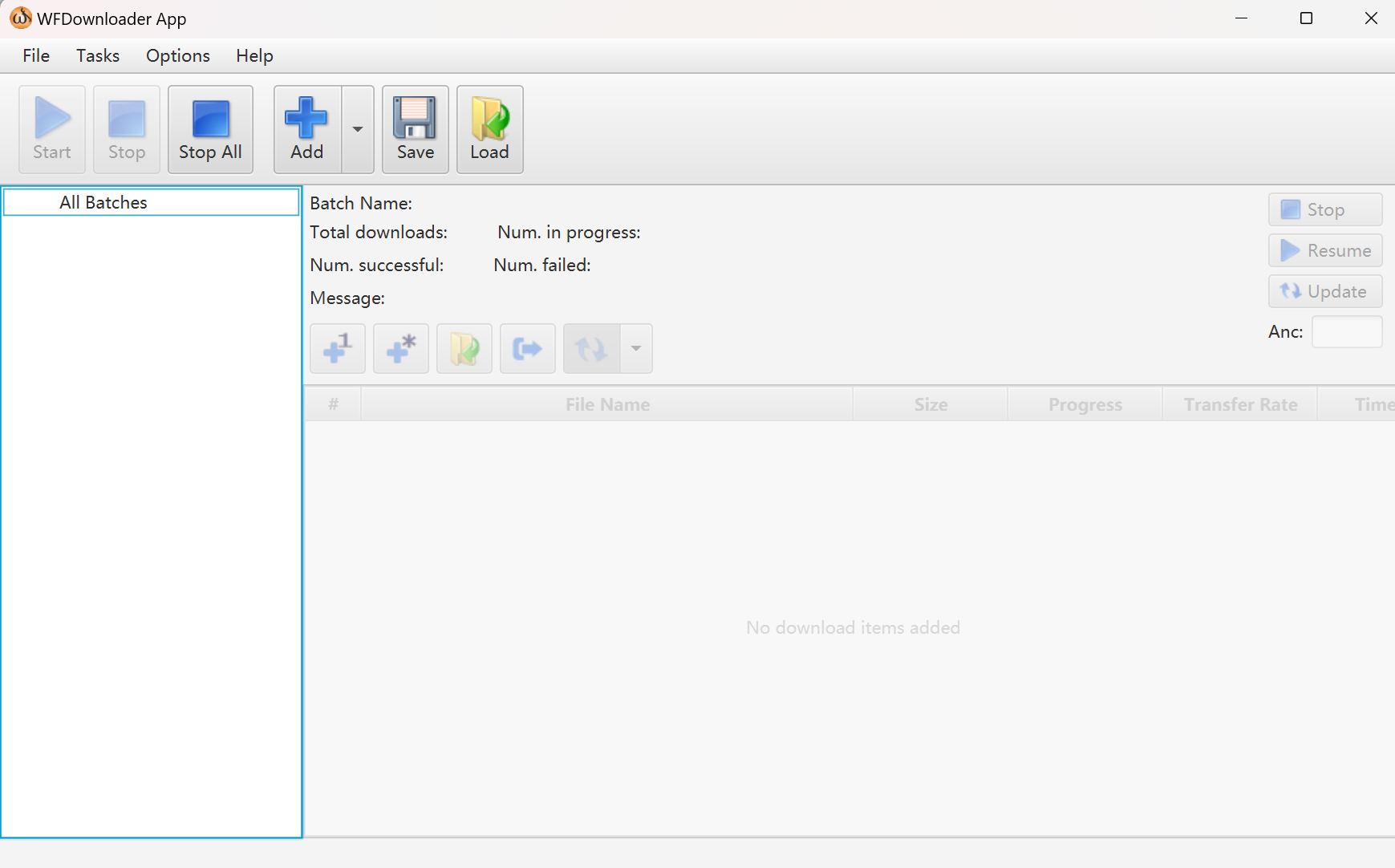Screen dimensions: 1395x868
Task: Click the blue plus Add button
Action: pyautogui.click(x=307, y=129)
